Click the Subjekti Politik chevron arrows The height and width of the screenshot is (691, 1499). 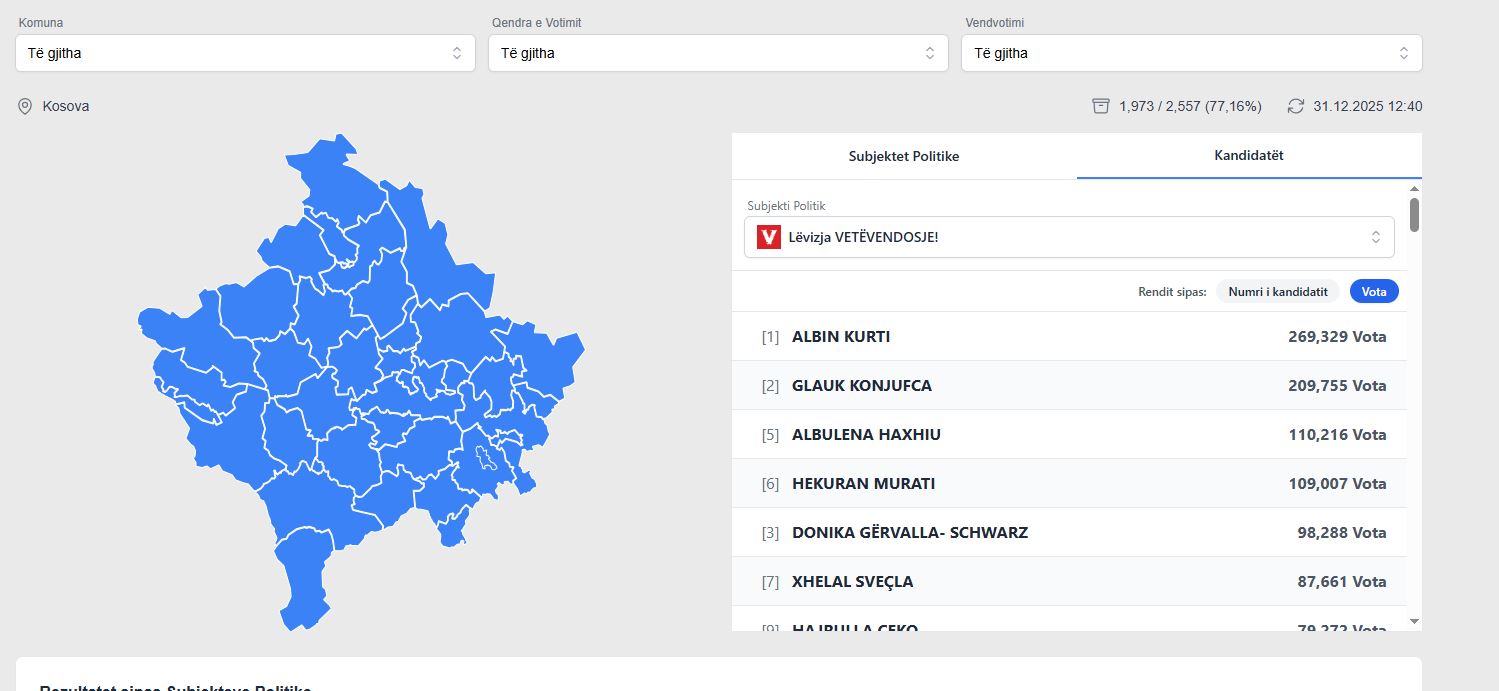(1376, 237)
